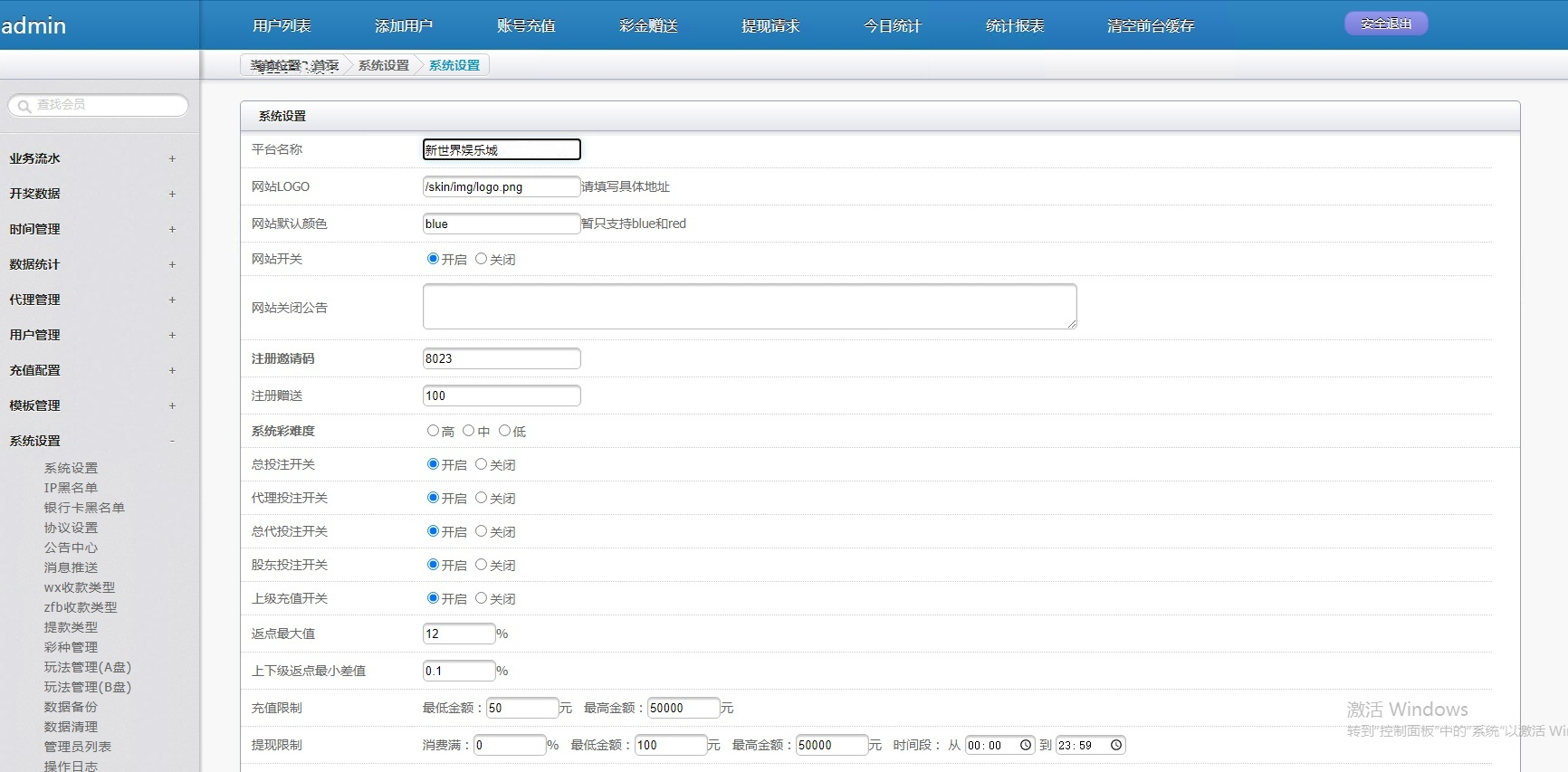Click plus icon beside 模板管理
Image resolution: width=1568 pixels, height=772 pixels.
[x=172, y=406]
